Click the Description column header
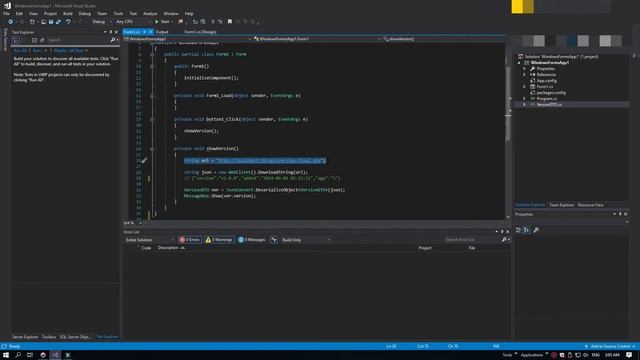Screen dimensions: 640x360 click(169, 248)
